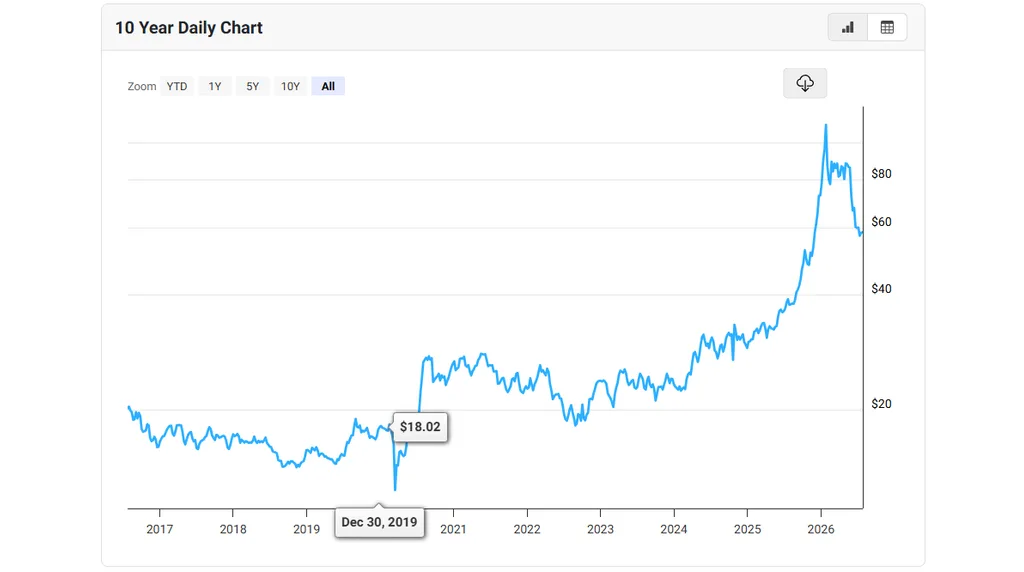Click the 2022 x-axis label
1024x572 pixels.
click(527, 529)
